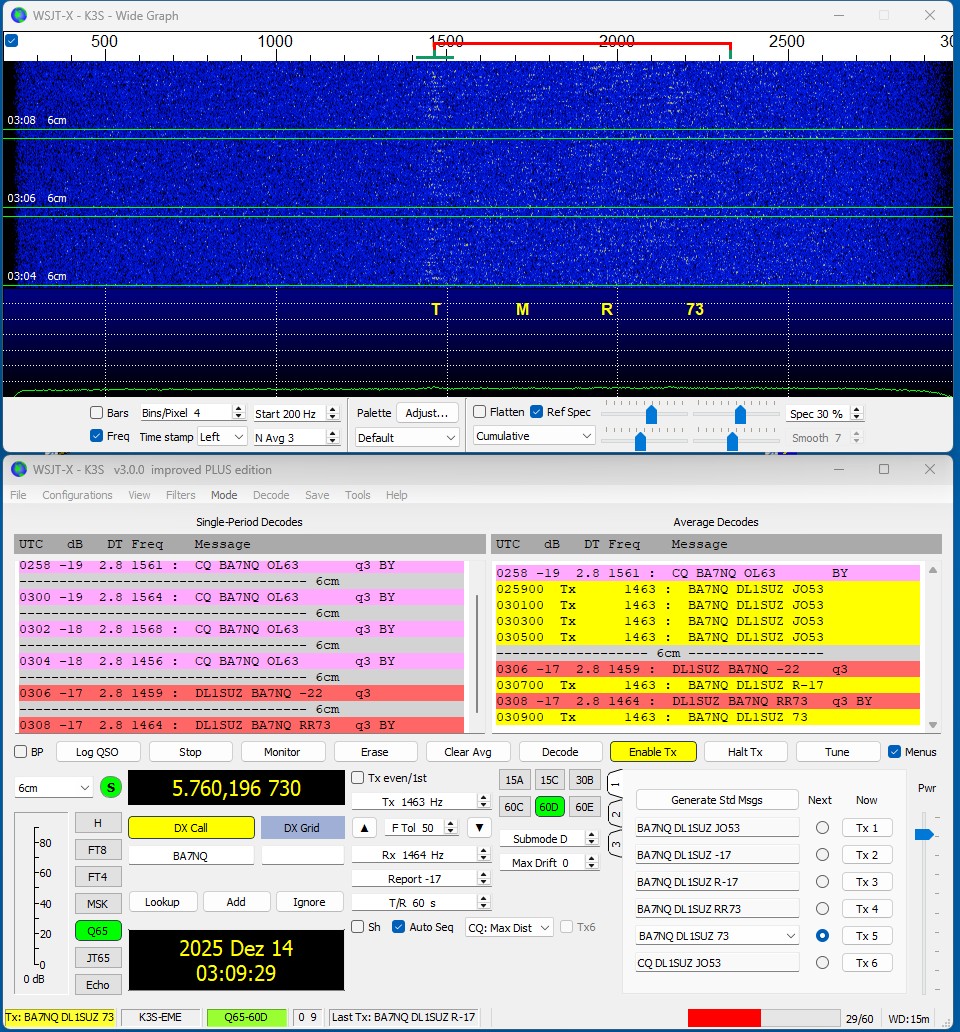Open the Cumulative spectrum display dropdown

tap(533, 436)
